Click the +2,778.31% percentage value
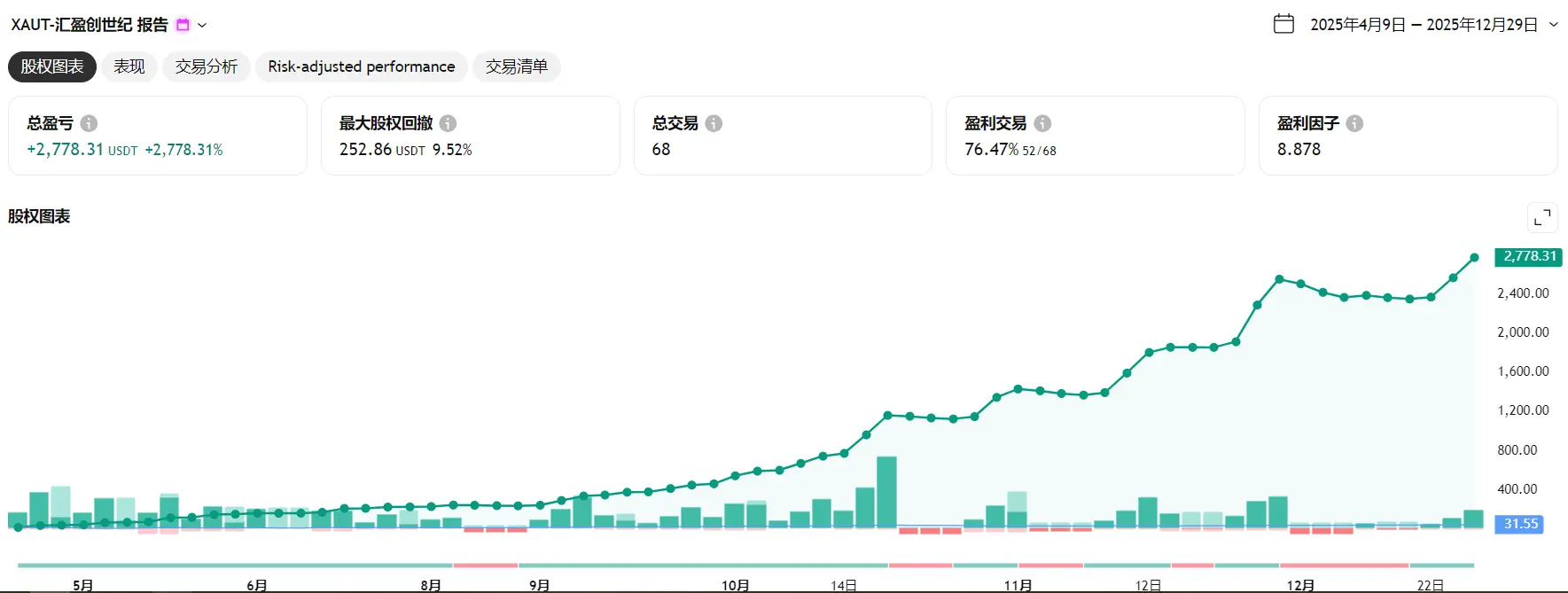 tap(183, 150)
